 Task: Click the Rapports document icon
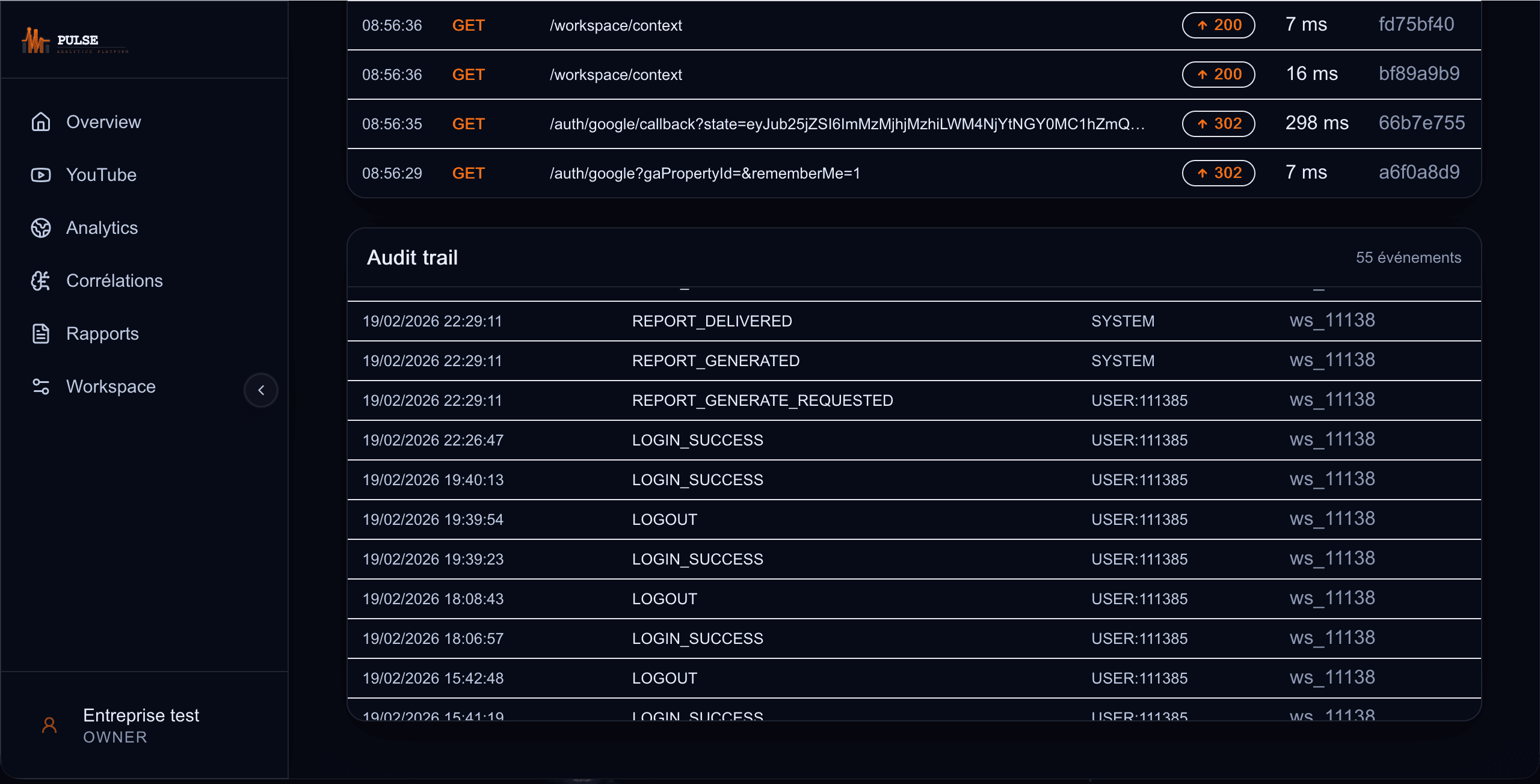(41, 334)
